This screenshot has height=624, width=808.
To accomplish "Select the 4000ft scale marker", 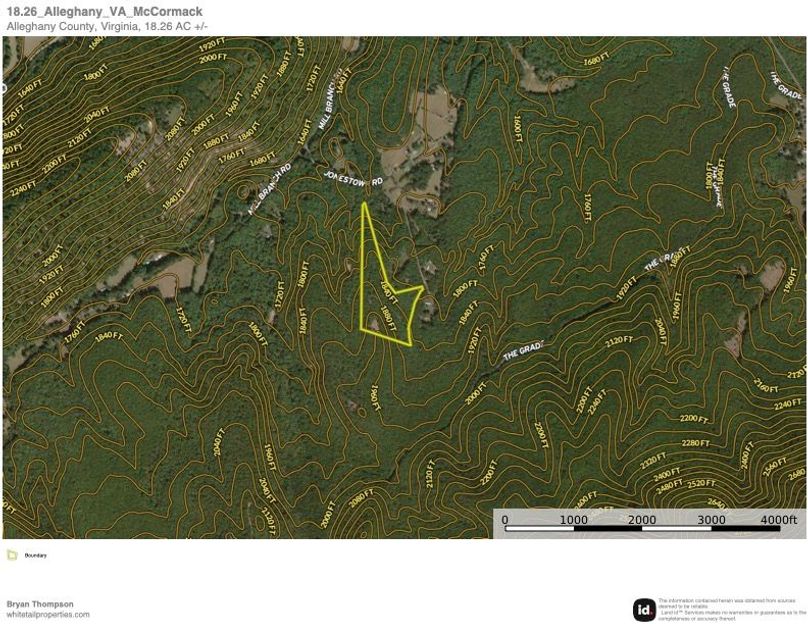I will coord(778,519).
